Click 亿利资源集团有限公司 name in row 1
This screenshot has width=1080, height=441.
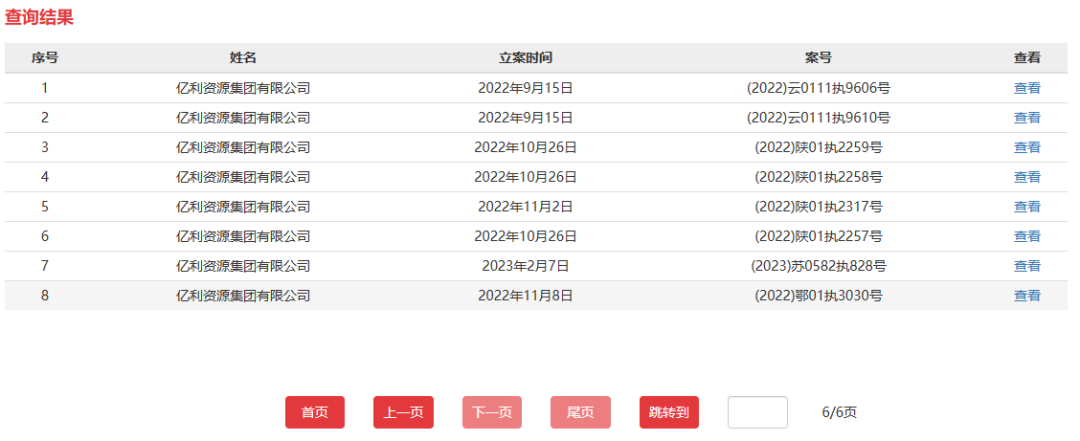point(243,88)
